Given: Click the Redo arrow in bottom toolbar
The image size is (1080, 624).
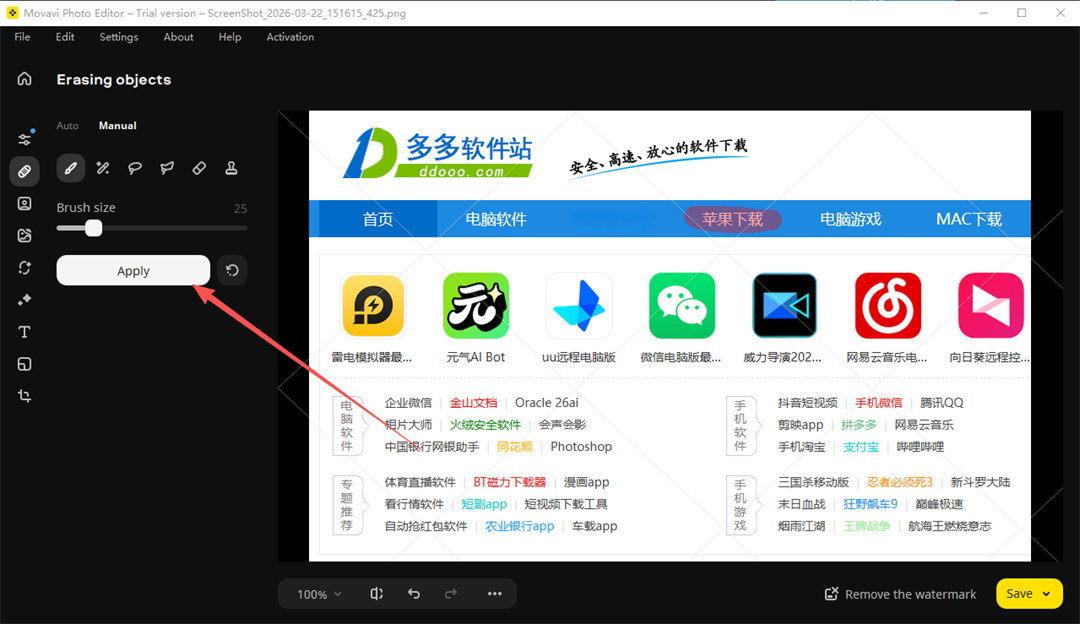Looking at the screenshot, I should tap(450, 594).
